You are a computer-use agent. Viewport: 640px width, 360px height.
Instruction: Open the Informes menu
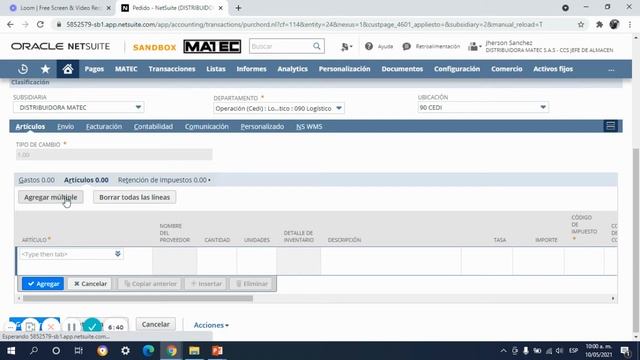click(x=251, y=69)
